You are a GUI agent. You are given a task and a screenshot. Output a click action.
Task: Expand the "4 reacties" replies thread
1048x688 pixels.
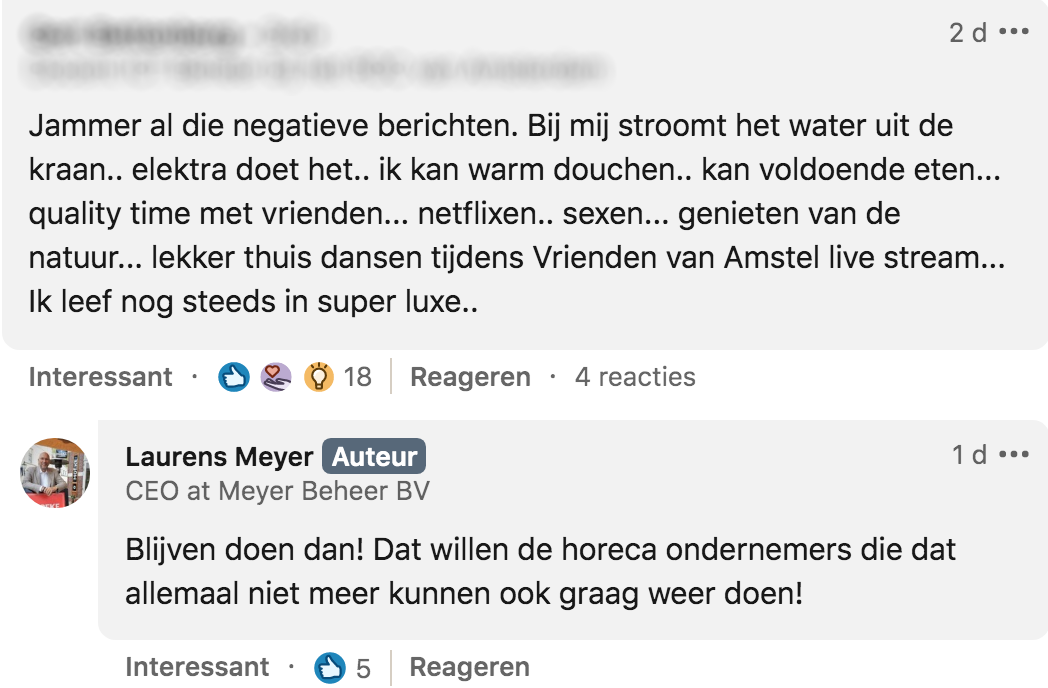635,377
